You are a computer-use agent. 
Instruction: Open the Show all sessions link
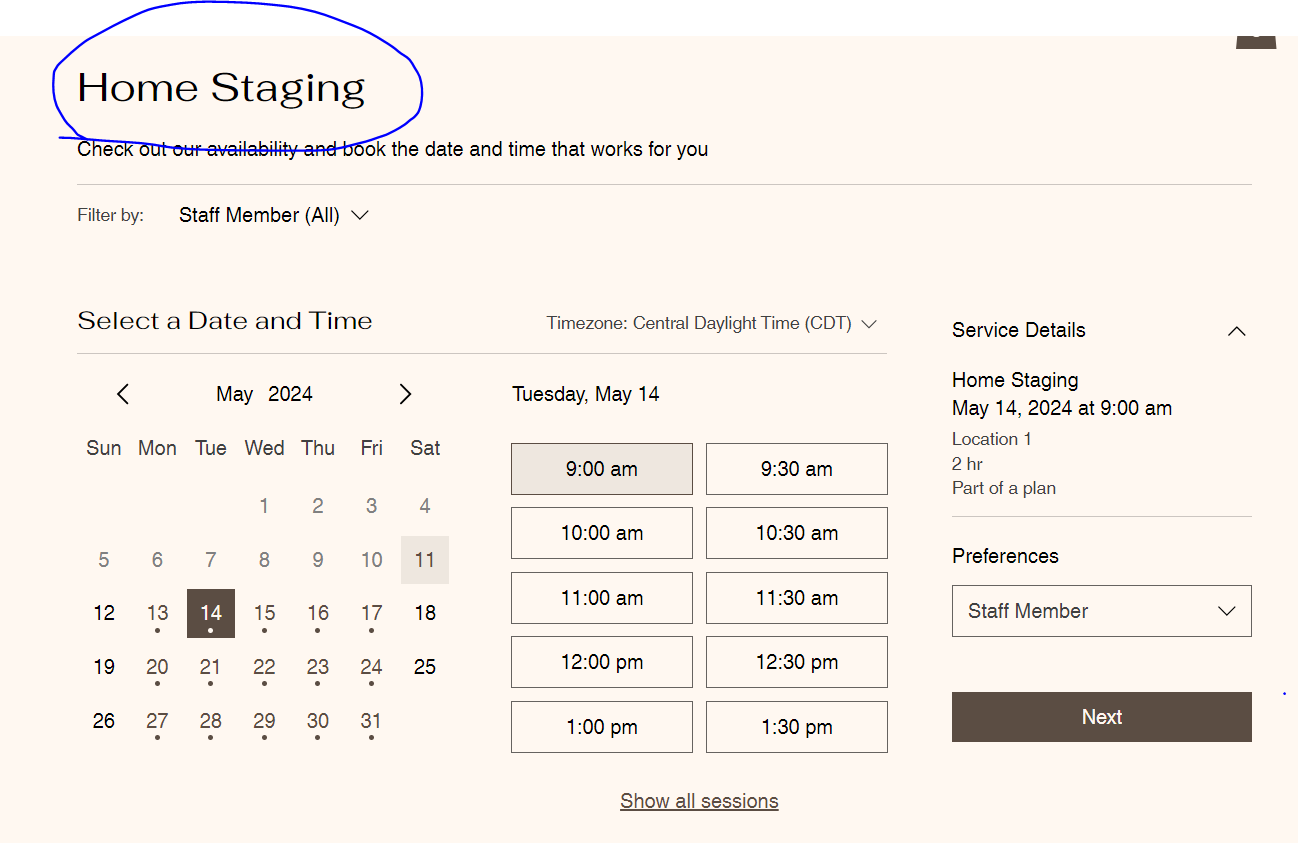point(699,801)
